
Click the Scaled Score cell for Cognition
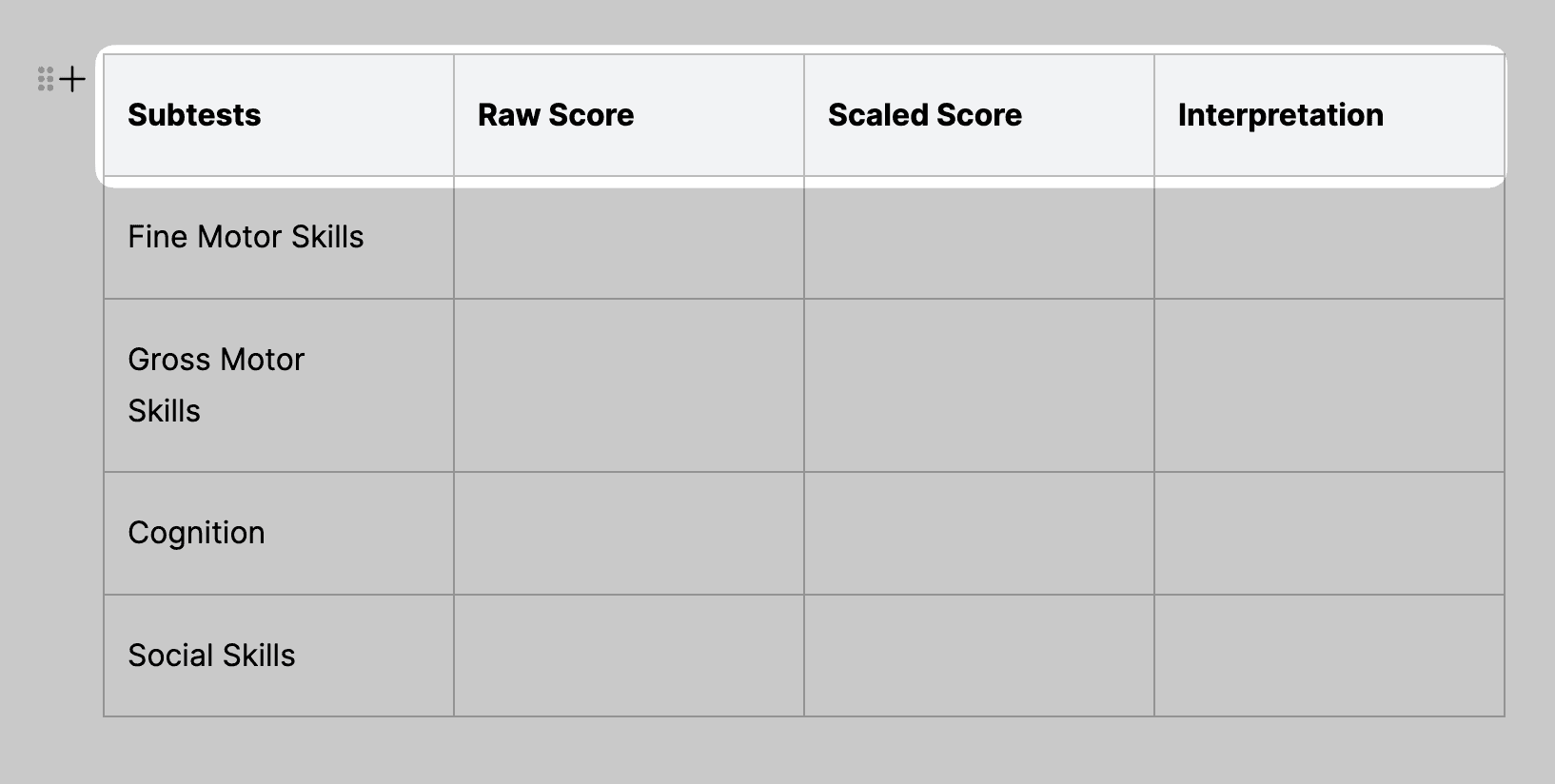click(x=978, y=533)
